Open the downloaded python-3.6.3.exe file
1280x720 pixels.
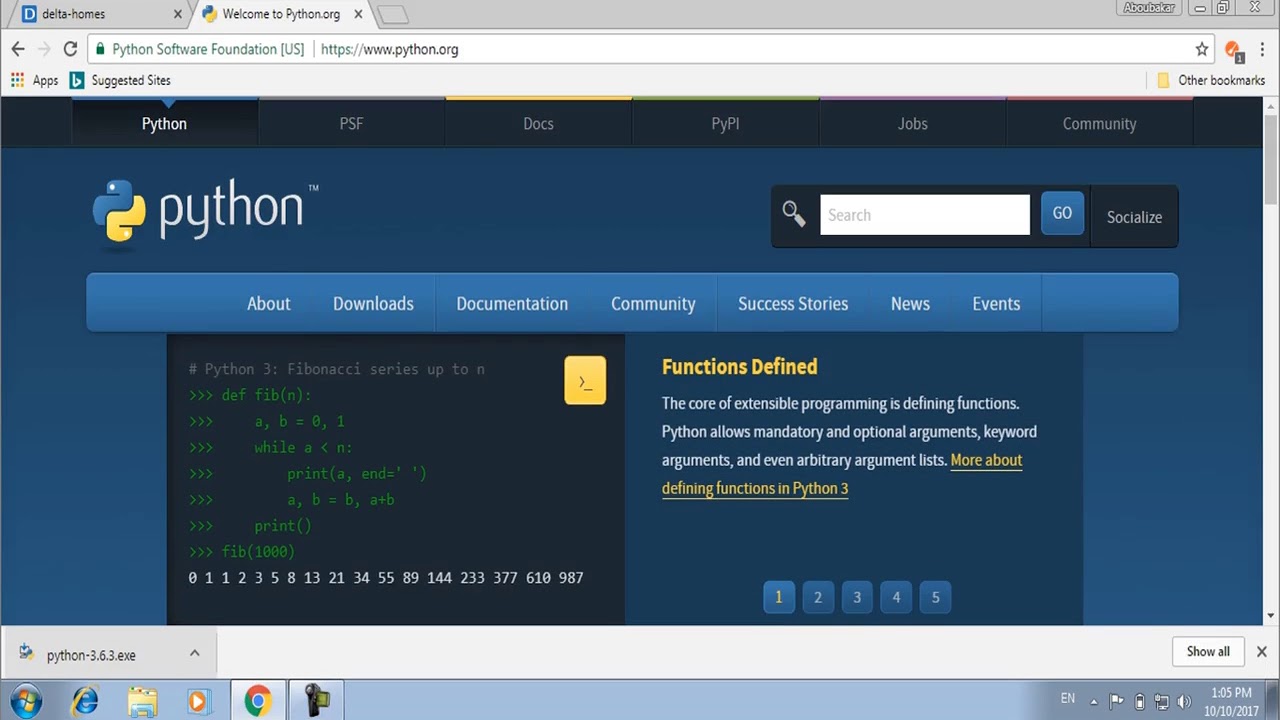tap(91, 655)
